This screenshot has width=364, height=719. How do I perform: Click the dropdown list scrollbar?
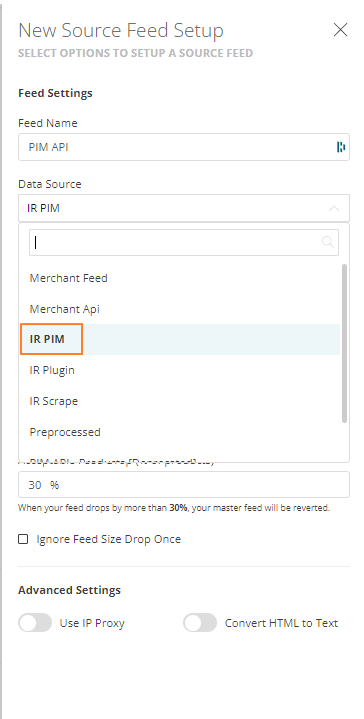[344, 343]
